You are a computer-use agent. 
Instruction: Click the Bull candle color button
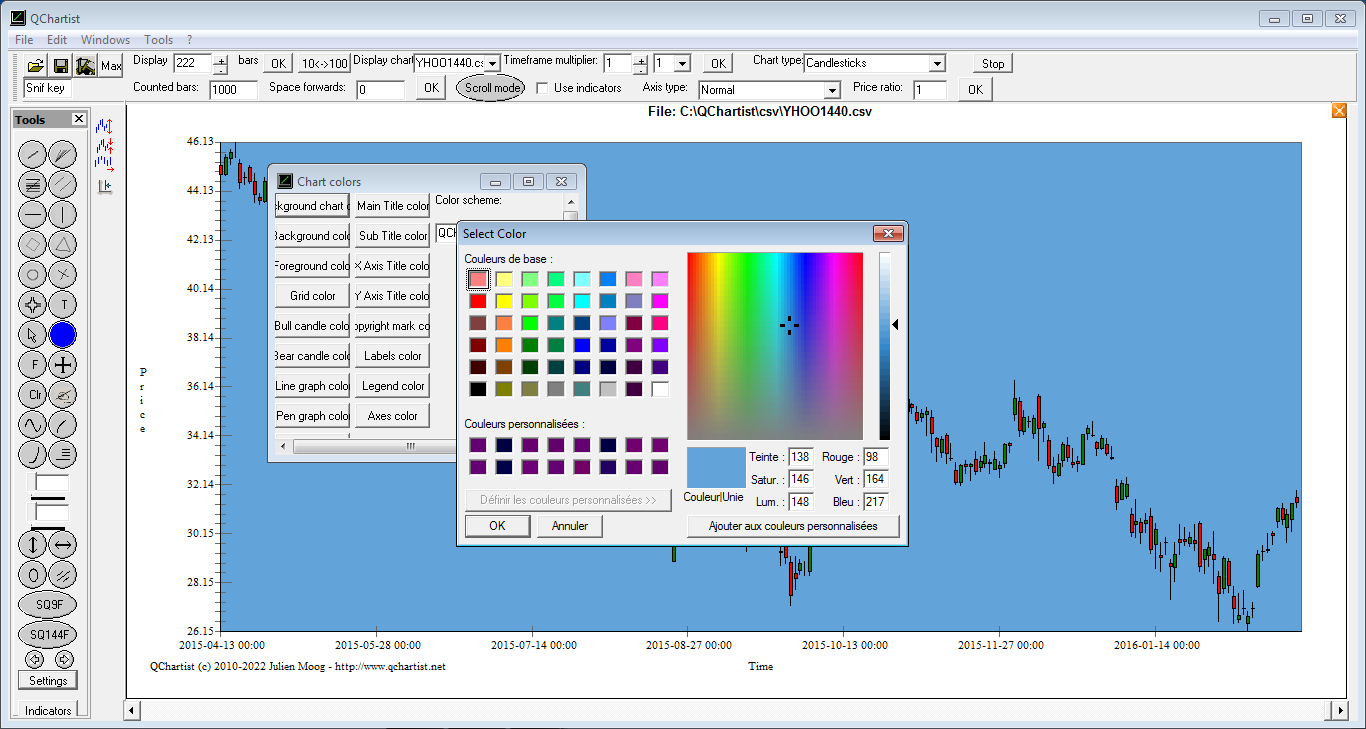(x=312, y=326)
